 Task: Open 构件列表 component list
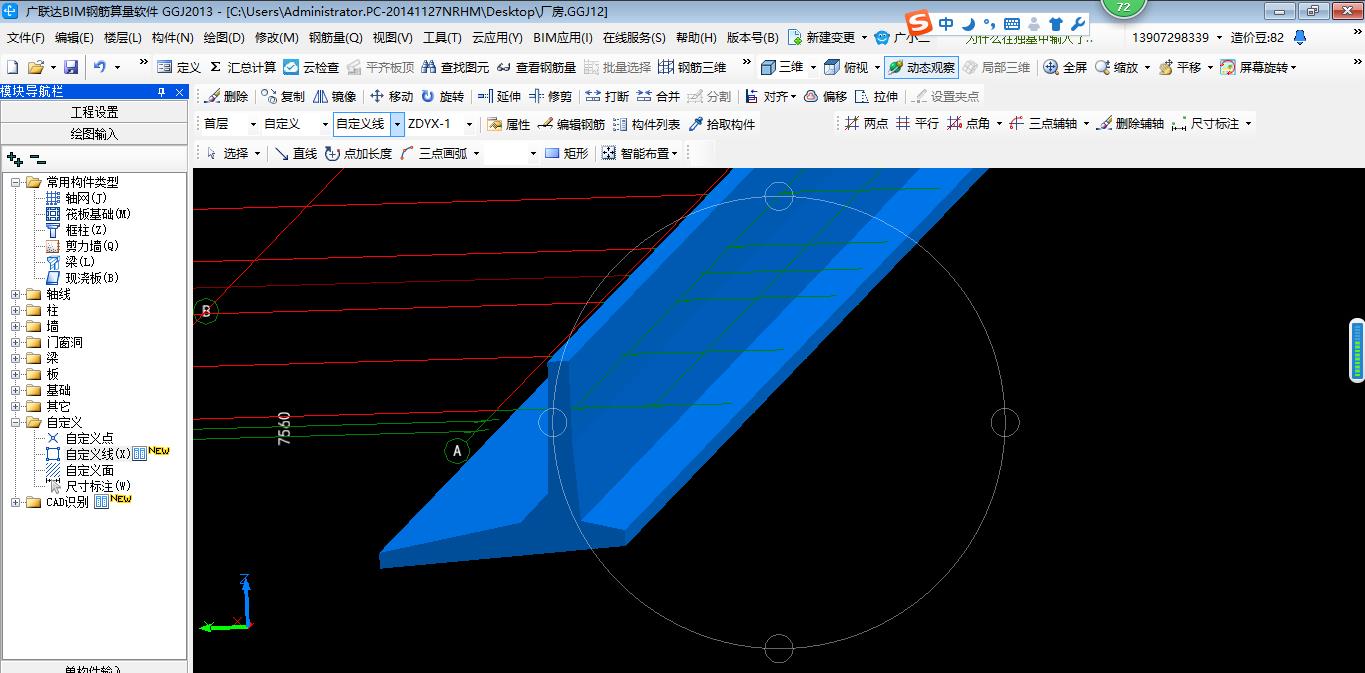[646, 124]
